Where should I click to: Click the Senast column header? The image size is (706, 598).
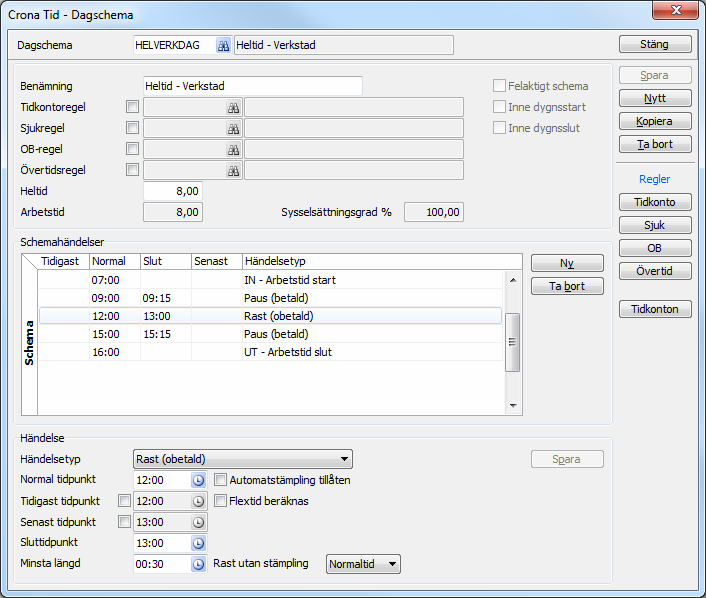pos(217,262)
